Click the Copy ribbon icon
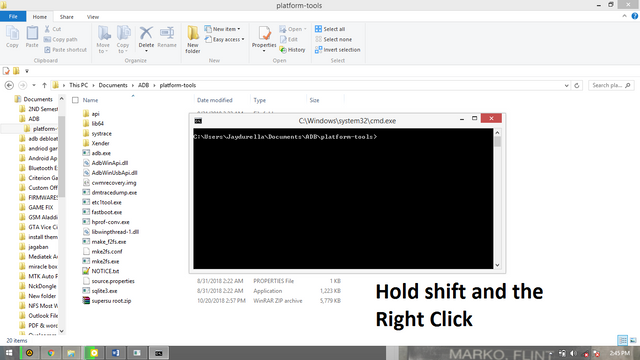 (x=12, y=37)
